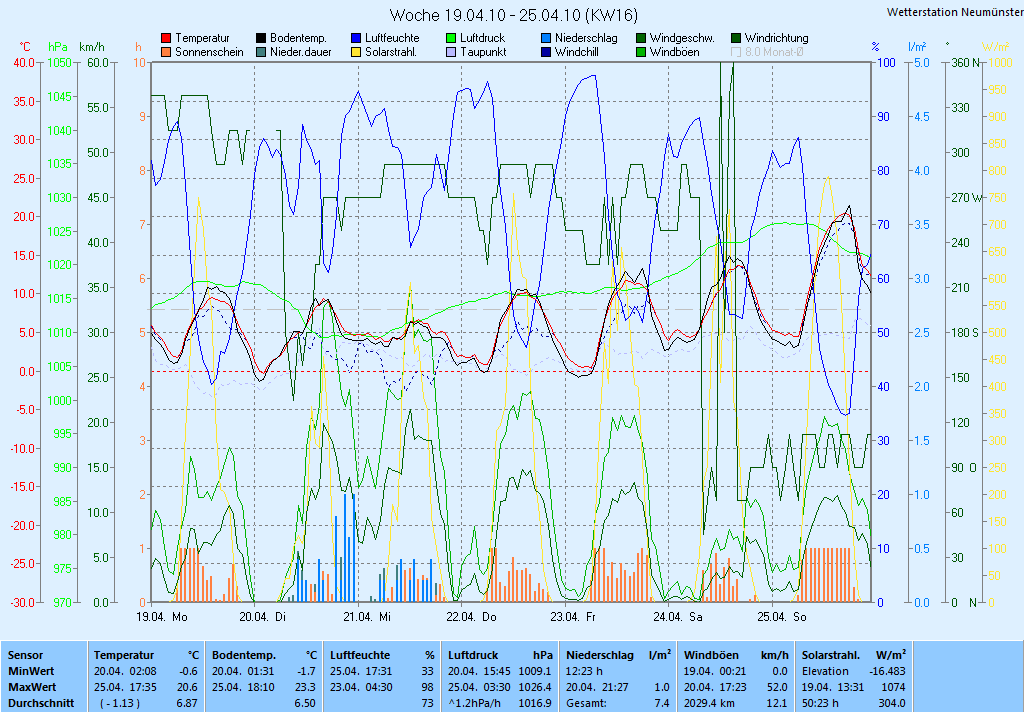Image resolution: width=1024 pixels, height=712 pixels.
Task: Click the 22.04. Do date axis label
Action: pyautogui.click(x=473, y=617)
